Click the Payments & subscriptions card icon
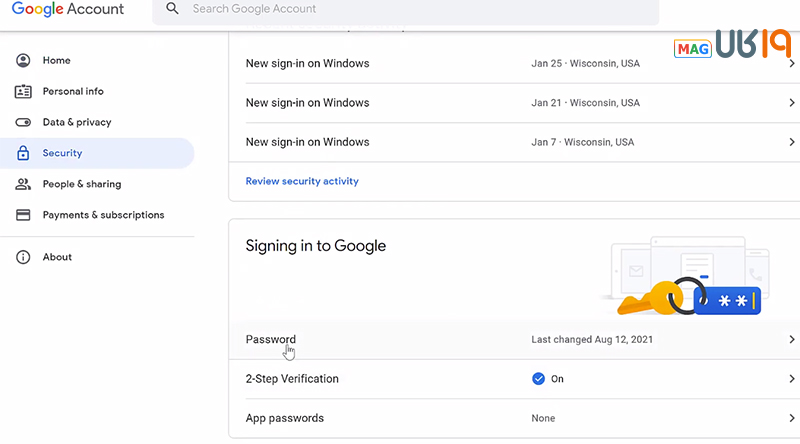 (23, 215)
